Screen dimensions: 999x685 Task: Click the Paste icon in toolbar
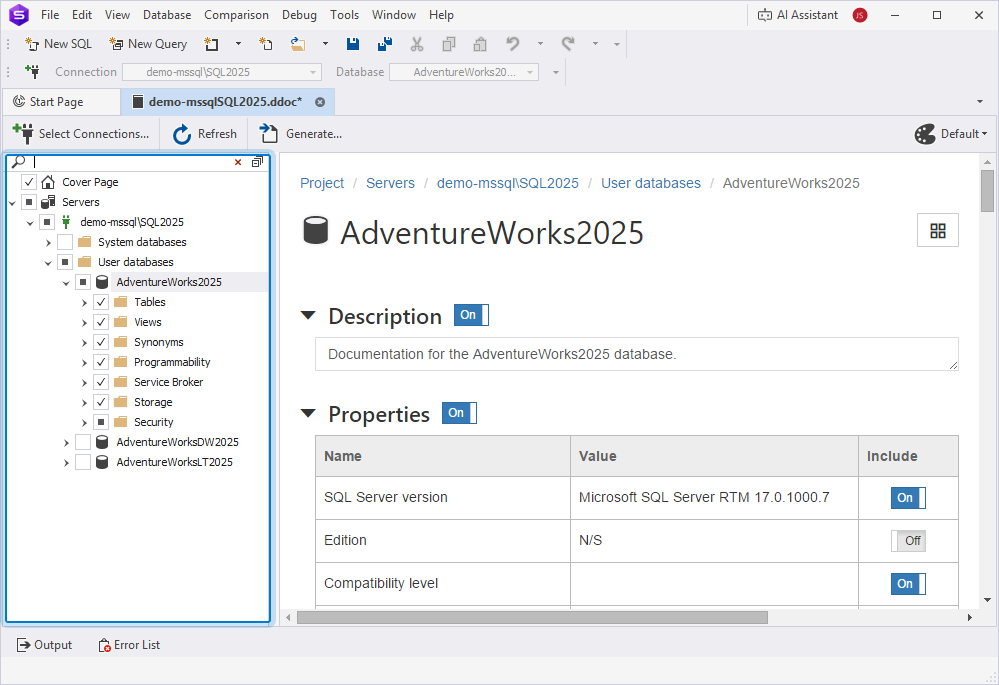pos(480,44)
